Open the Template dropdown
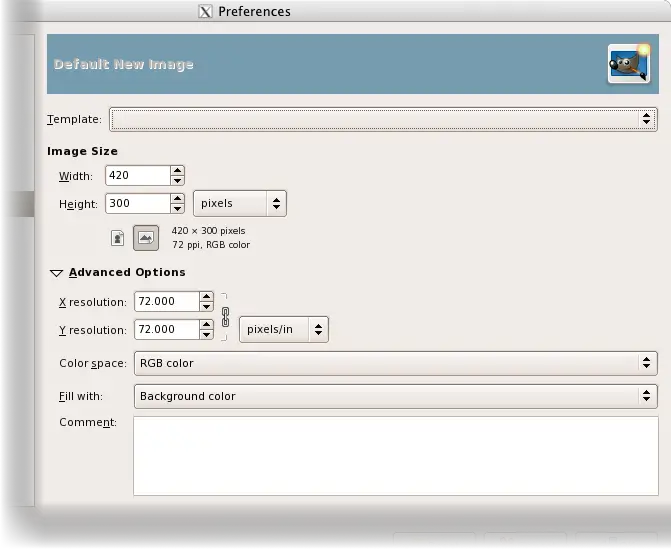This screenshot has width=671, height=549. tap(383, 119)
